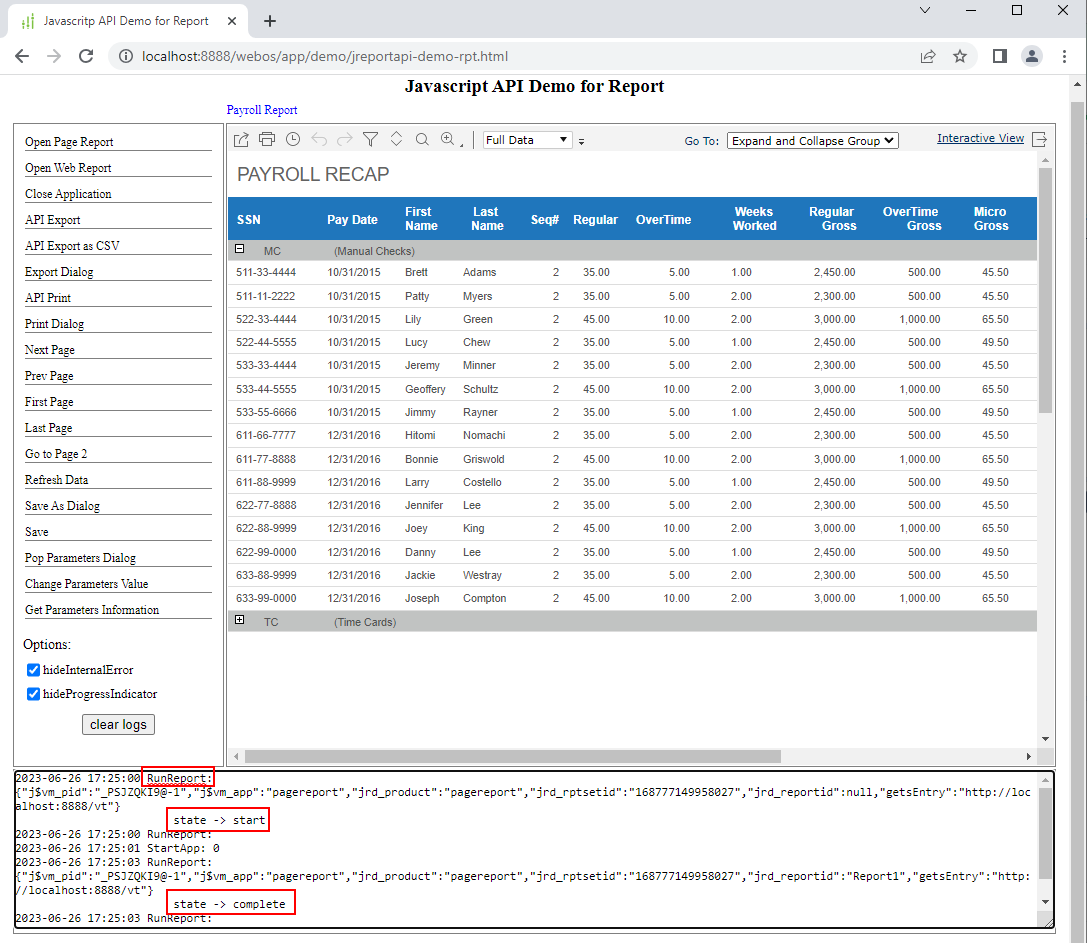Click the Export toolbar icon
The width and height of the screenshot is (1087, 943).
tap(241, 139)
